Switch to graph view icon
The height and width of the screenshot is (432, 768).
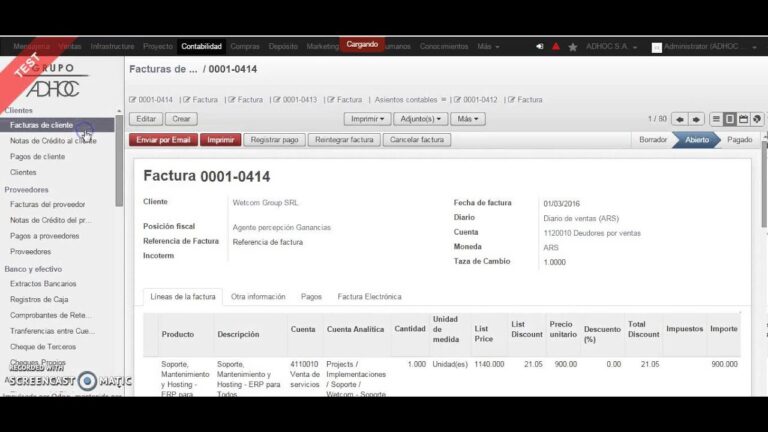tap(757, 119)
